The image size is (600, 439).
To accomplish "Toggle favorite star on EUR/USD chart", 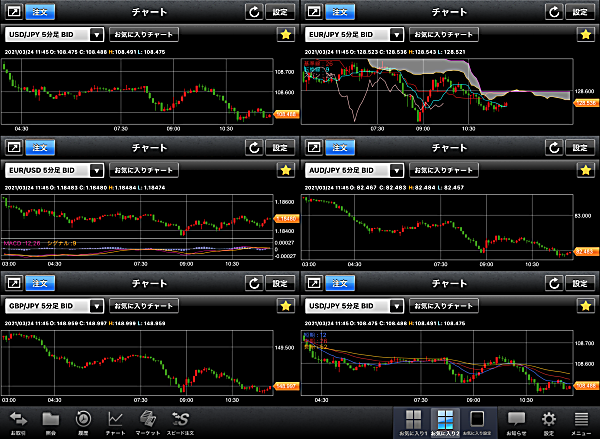I will 285,170.
